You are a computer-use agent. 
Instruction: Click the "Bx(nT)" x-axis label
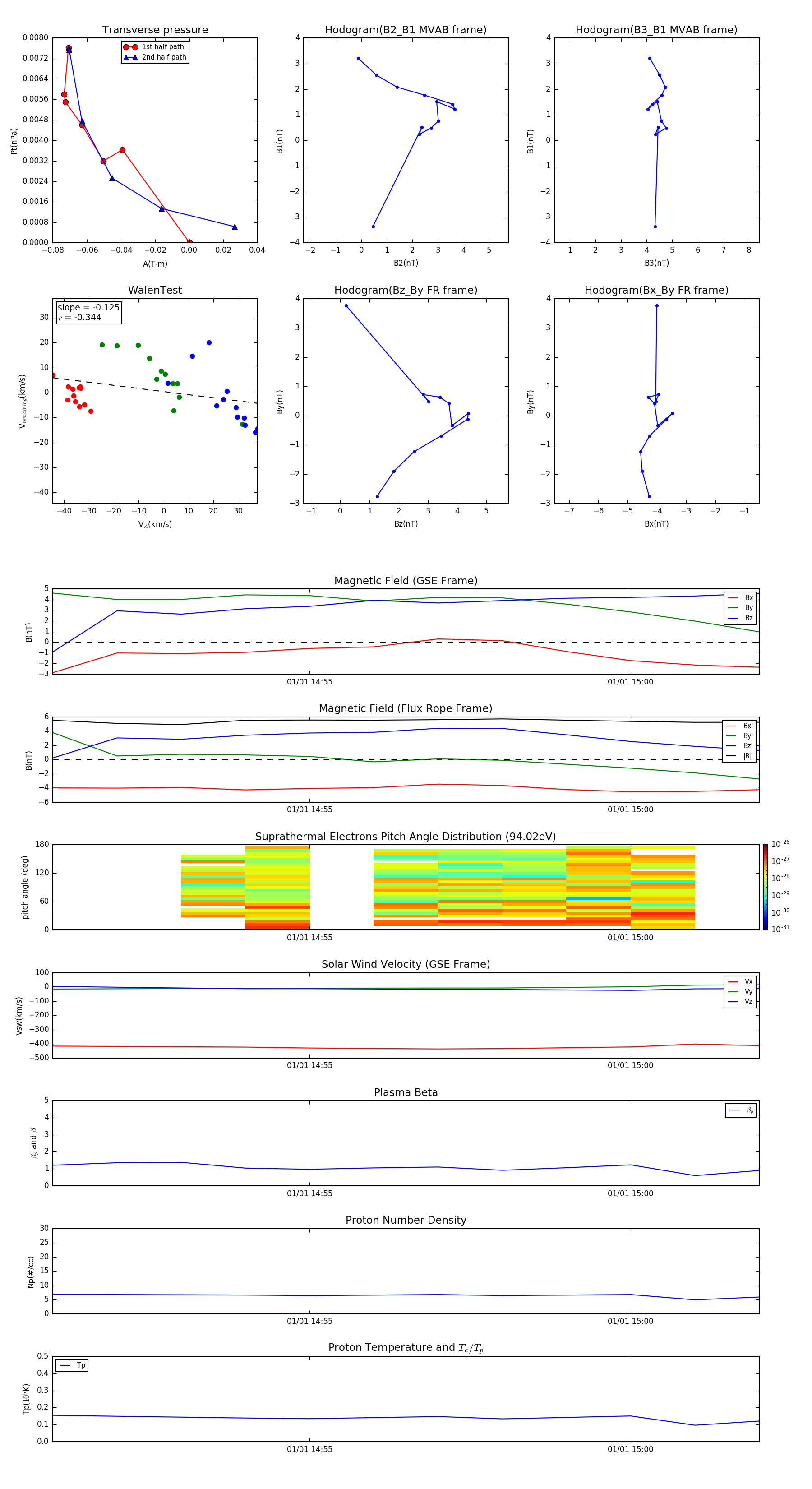pyautogui.click(x=656, y=524)
